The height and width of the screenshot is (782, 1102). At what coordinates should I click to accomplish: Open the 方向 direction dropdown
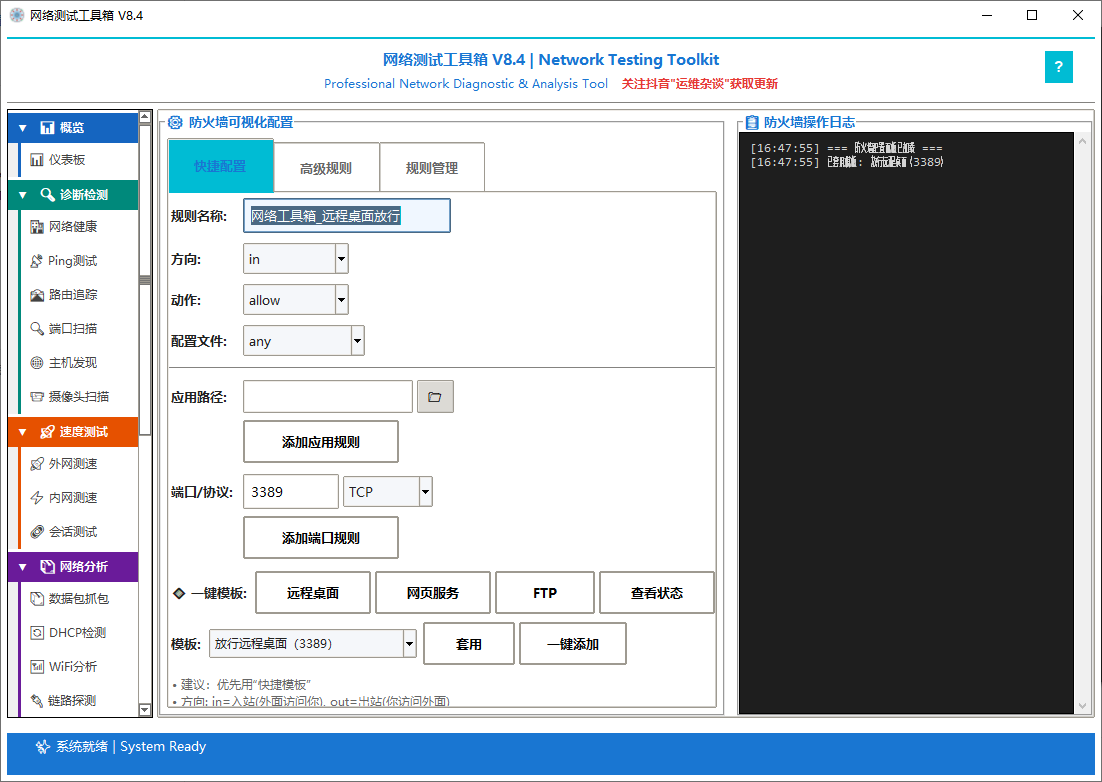(x=342, y=259)
